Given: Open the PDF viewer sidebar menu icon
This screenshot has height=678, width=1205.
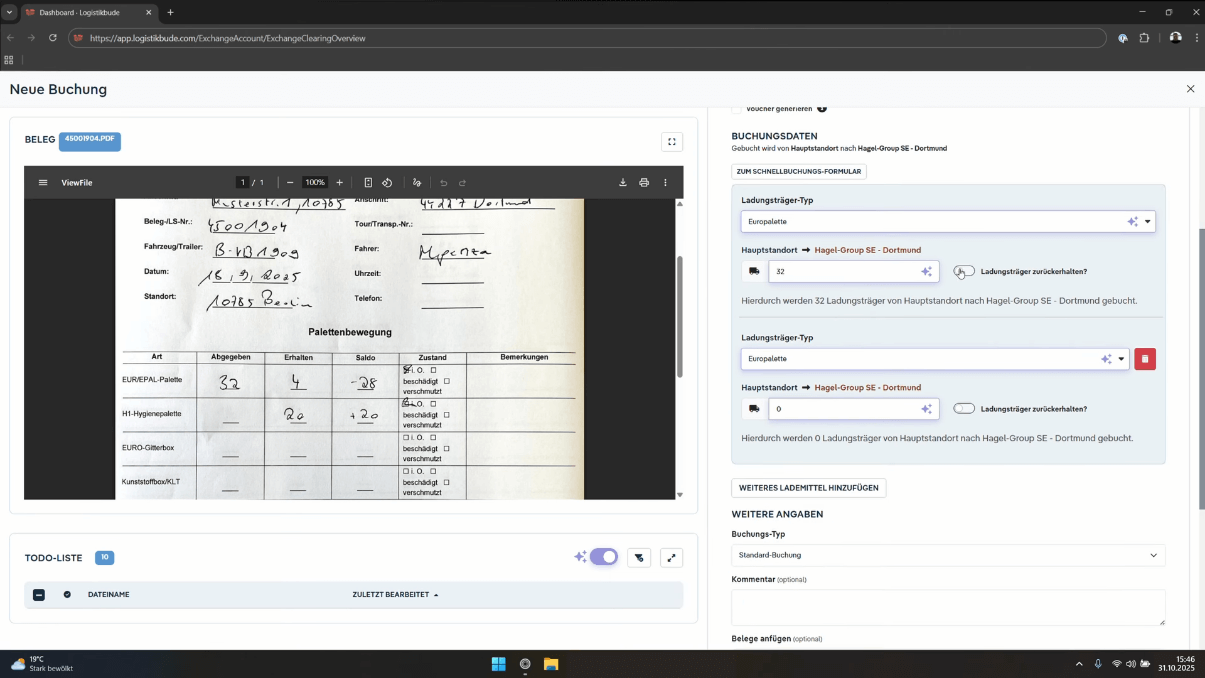Looking at the screenshot, I should 43,183.
